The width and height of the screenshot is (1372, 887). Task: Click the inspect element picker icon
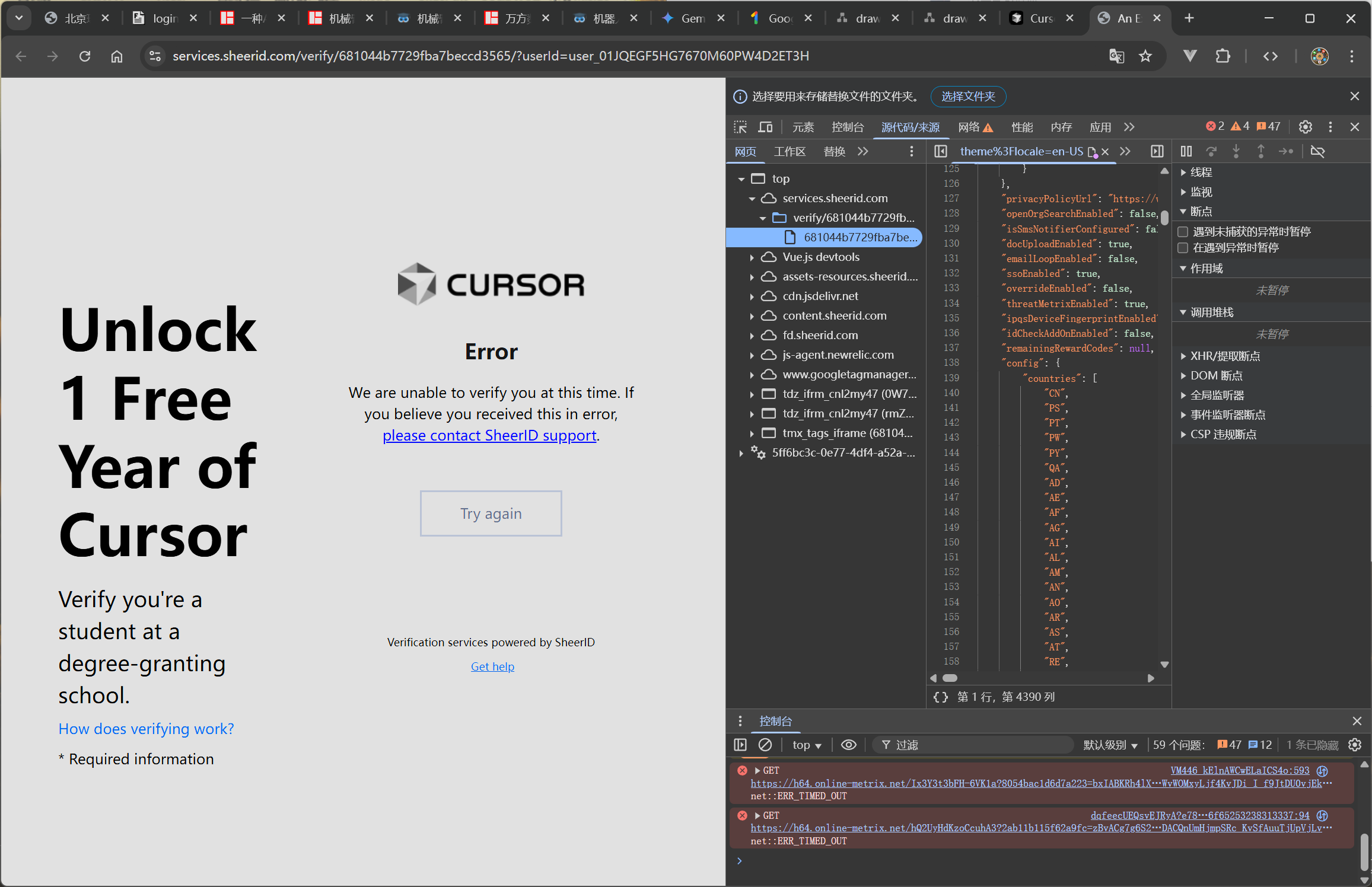(740, 127)
